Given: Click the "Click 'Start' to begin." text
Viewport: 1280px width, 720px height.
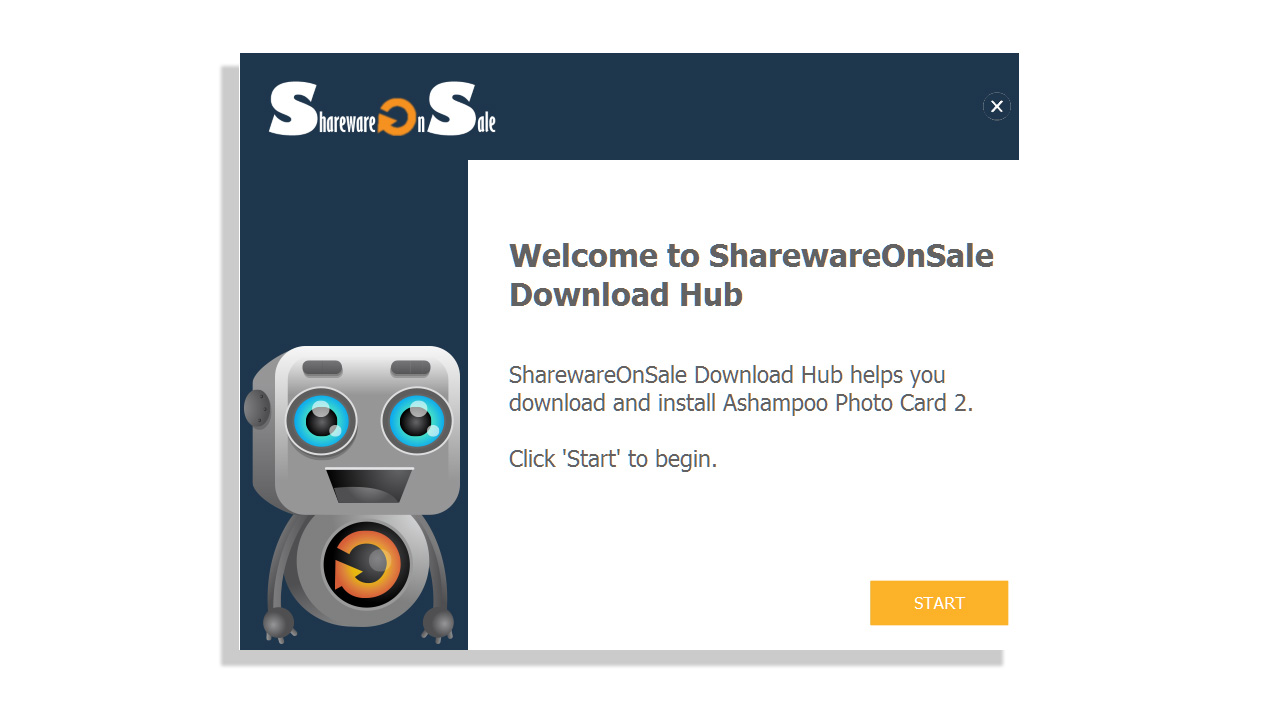Looking at the screenshot, I should click(x=613, y=459).
